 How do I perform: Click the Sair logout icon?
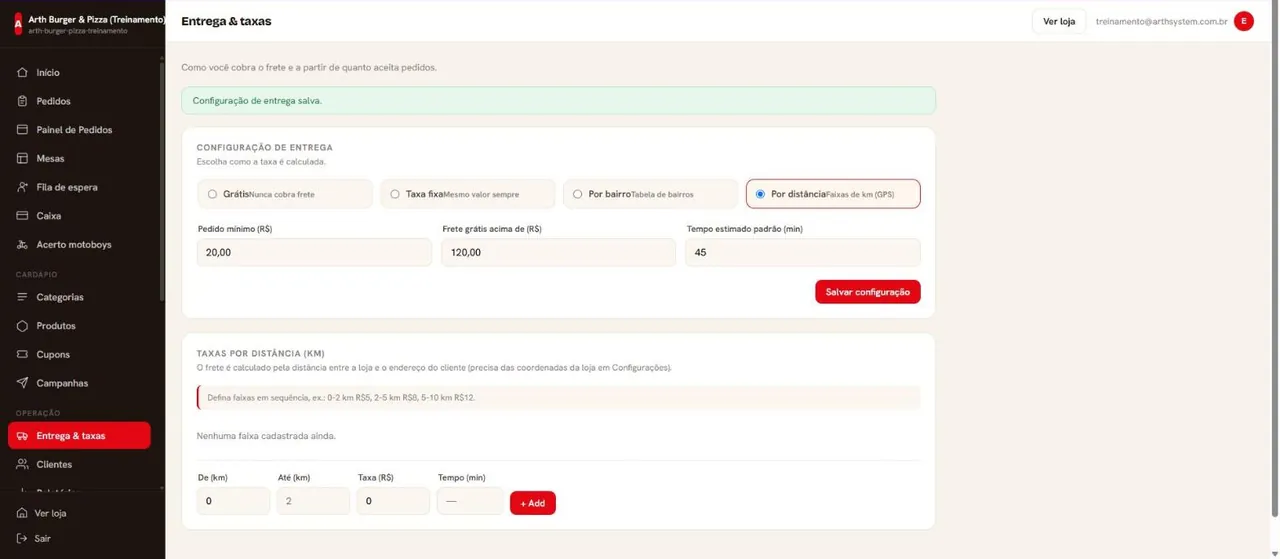(x=22, y=538)
